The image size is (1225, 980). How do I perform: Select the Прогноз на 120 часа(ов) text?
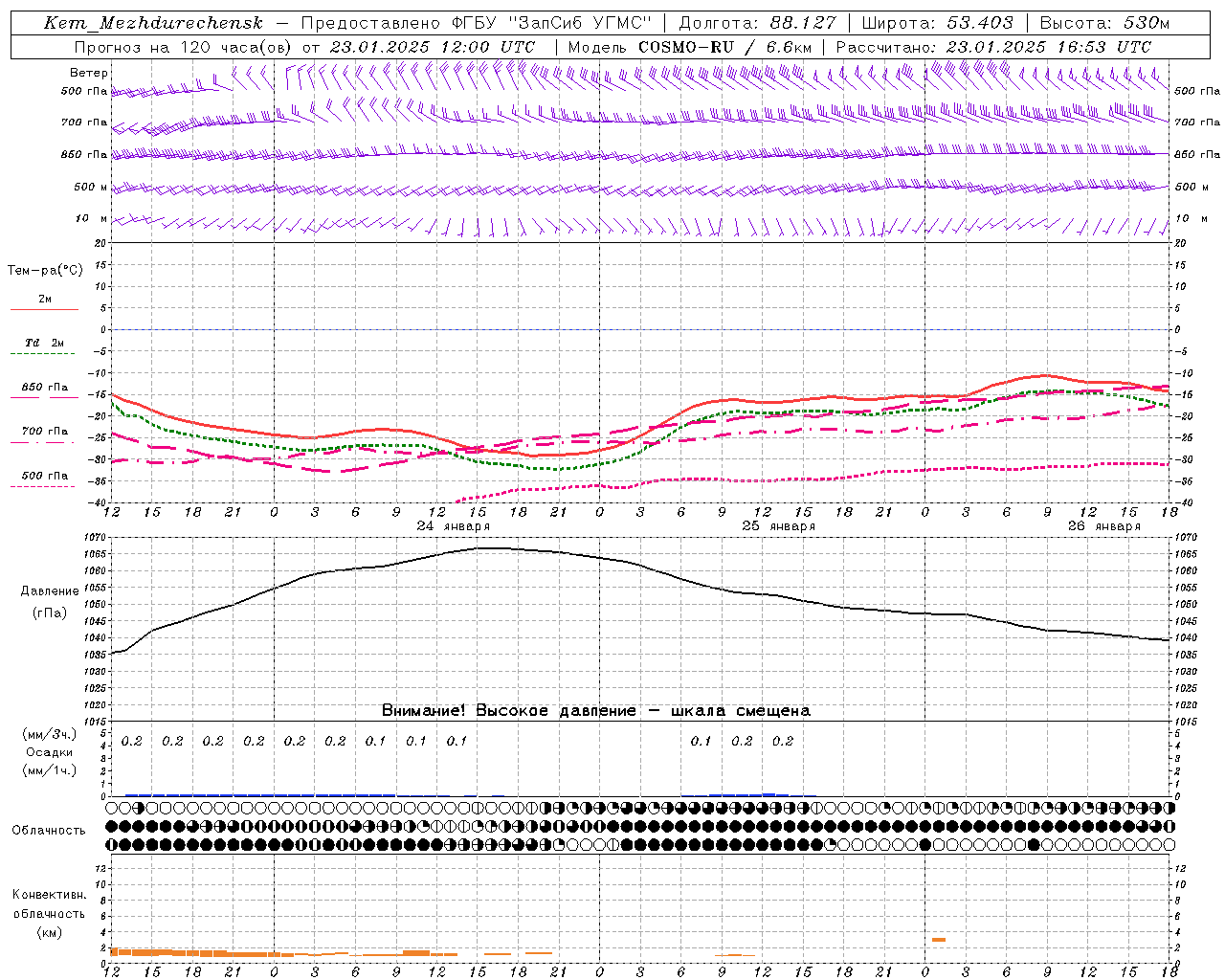click(184, 46)
